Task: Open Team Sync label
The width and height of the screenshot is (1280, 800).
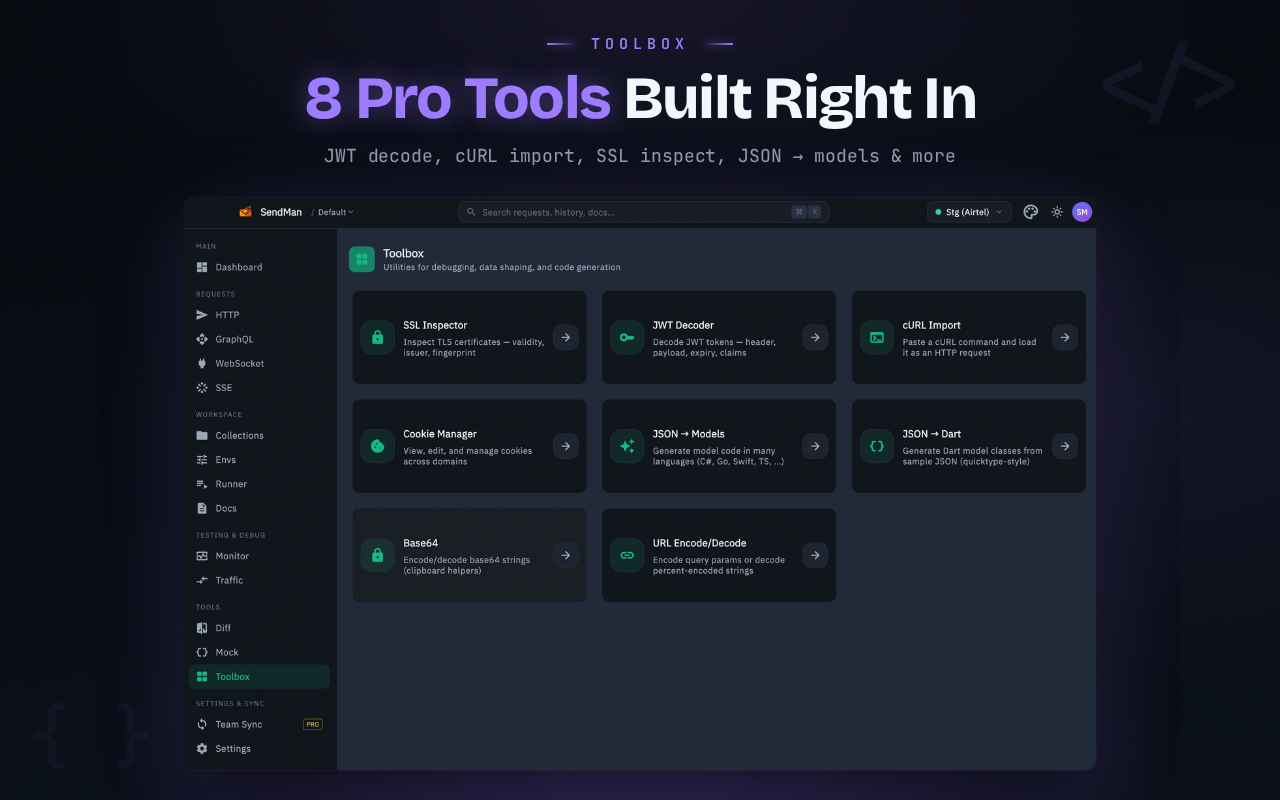Action: click(239, 724)
